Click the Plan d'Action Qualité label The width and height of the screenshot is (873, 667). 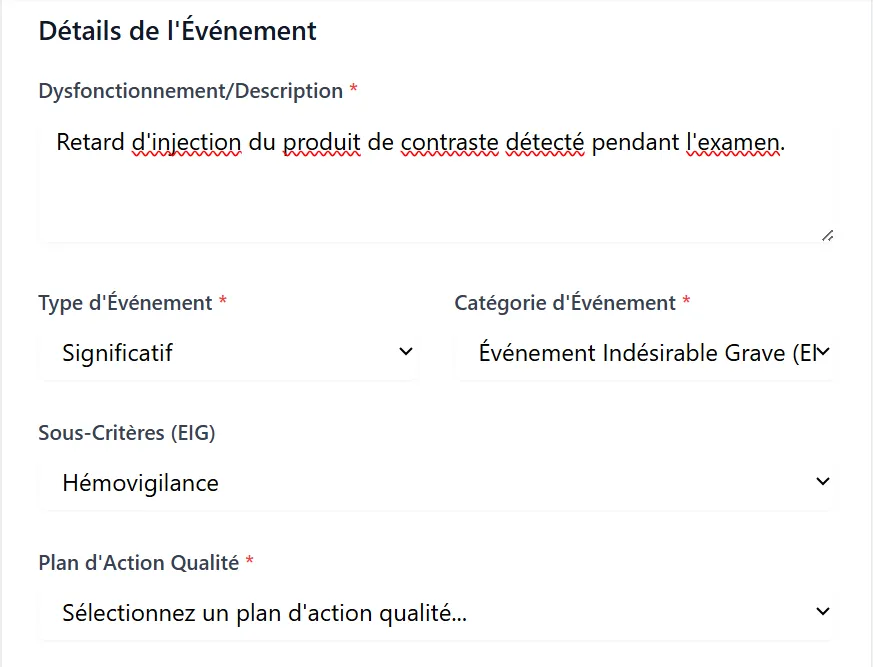pos(139,562)
